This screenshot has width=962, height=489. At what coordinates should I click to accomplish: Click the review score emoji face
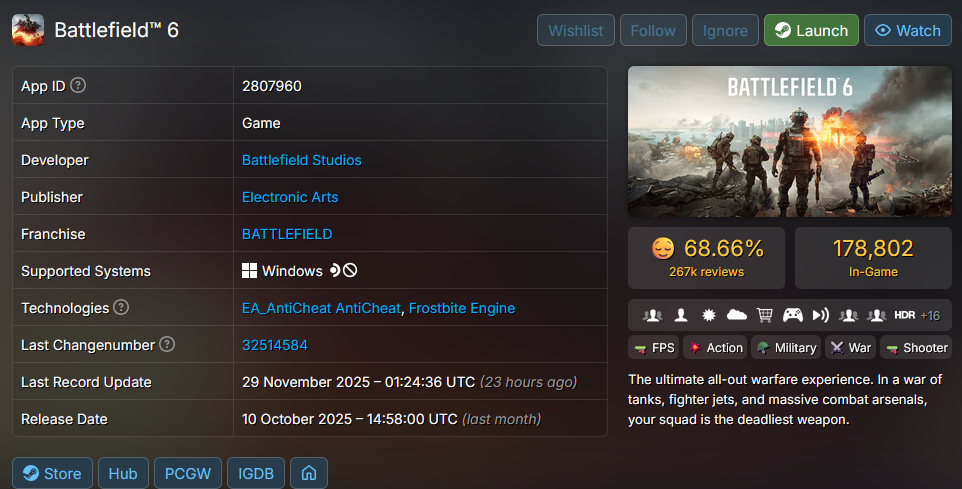[663, 248]
